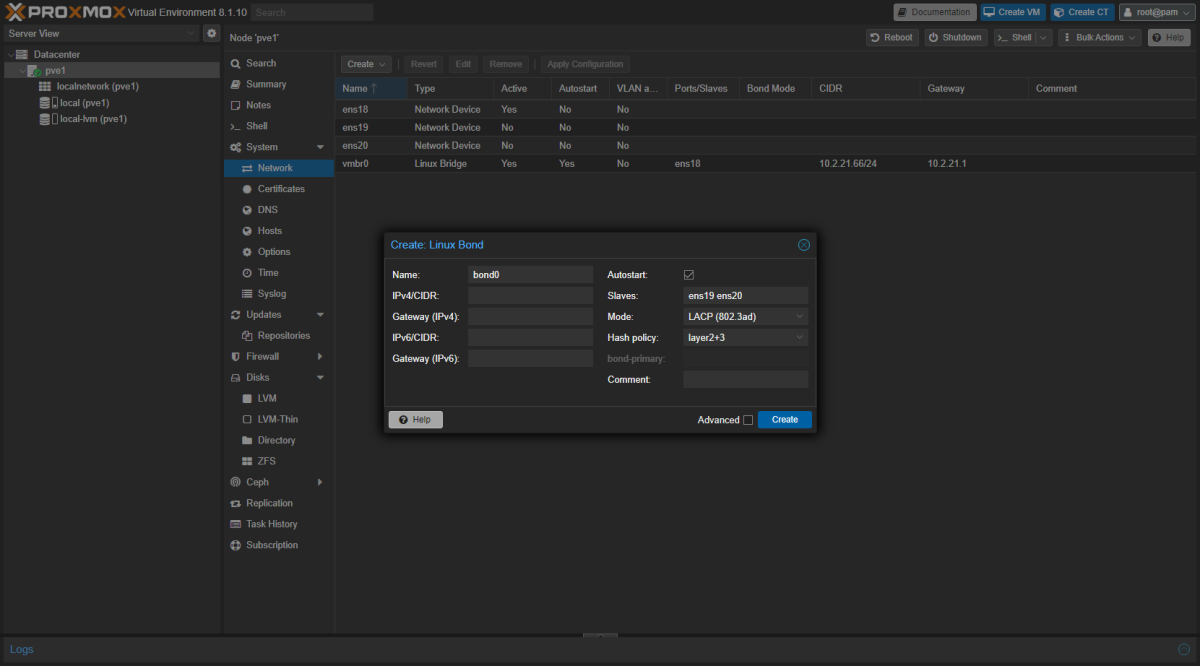Open Task History menu item
The image size is (1200, 666).
click(x=279, y=524)
